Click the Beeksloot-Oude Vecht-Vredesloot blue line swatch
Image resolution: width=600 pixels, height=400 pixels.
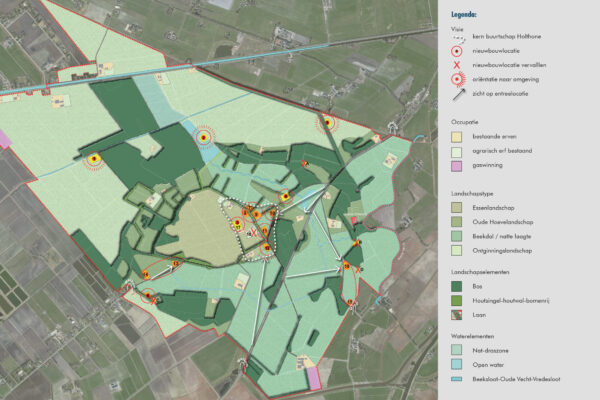(x=457, y=379)
